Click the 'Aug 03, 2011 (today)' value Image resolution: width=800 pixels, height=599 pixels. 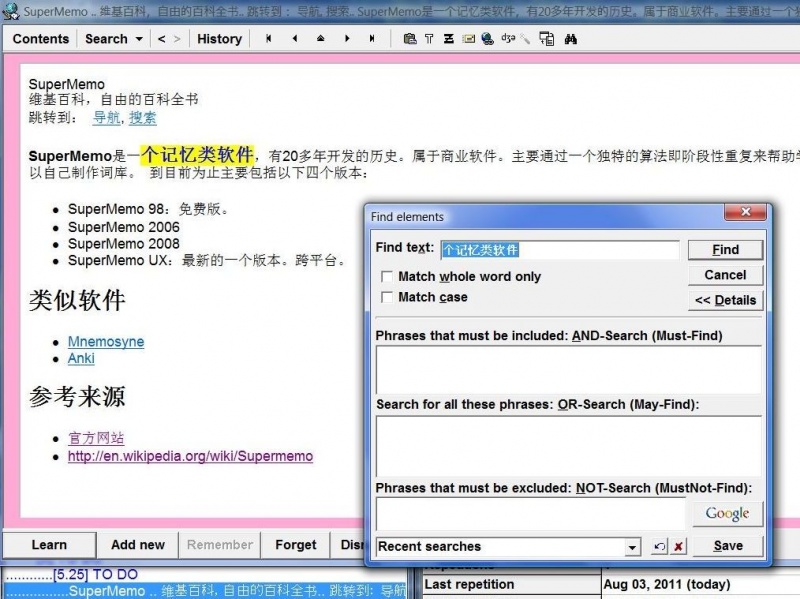tap(666, 584)
